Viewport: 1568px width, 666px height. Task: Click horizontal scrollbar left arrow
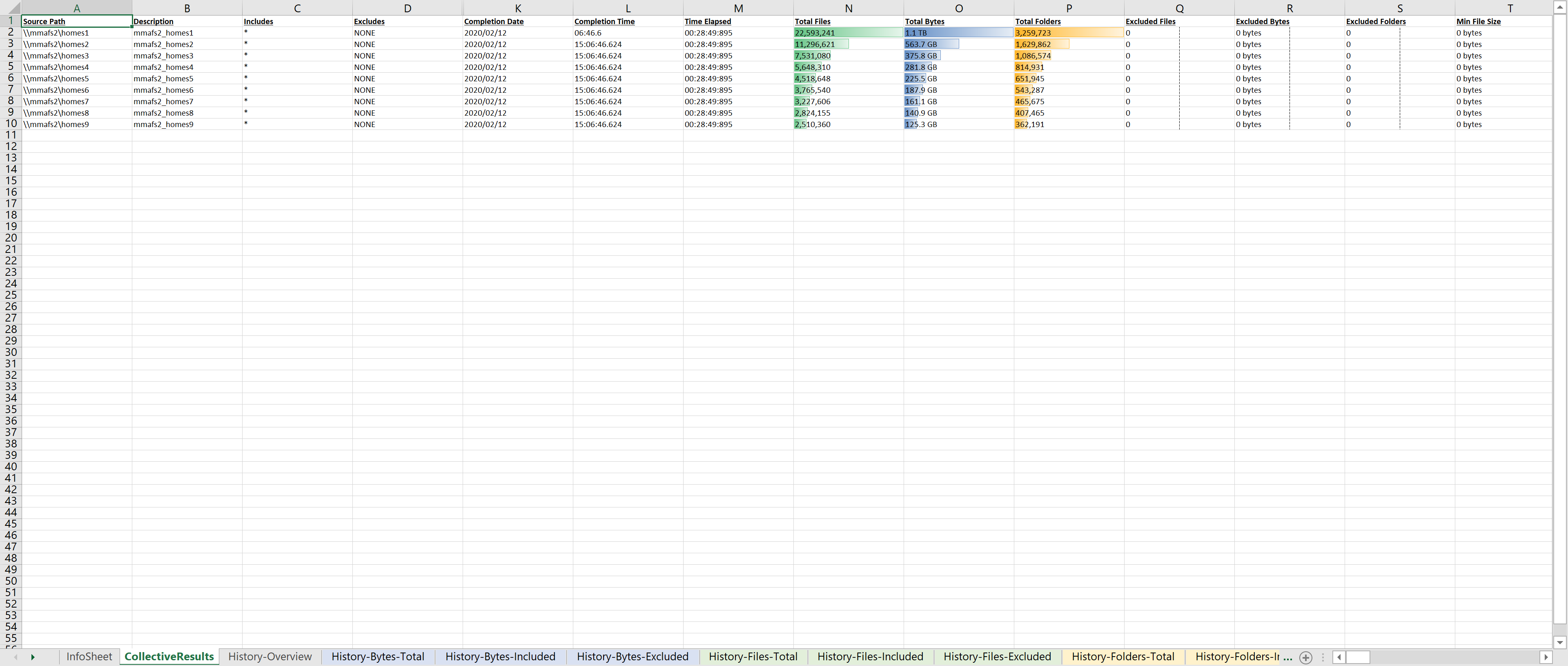1339,657
